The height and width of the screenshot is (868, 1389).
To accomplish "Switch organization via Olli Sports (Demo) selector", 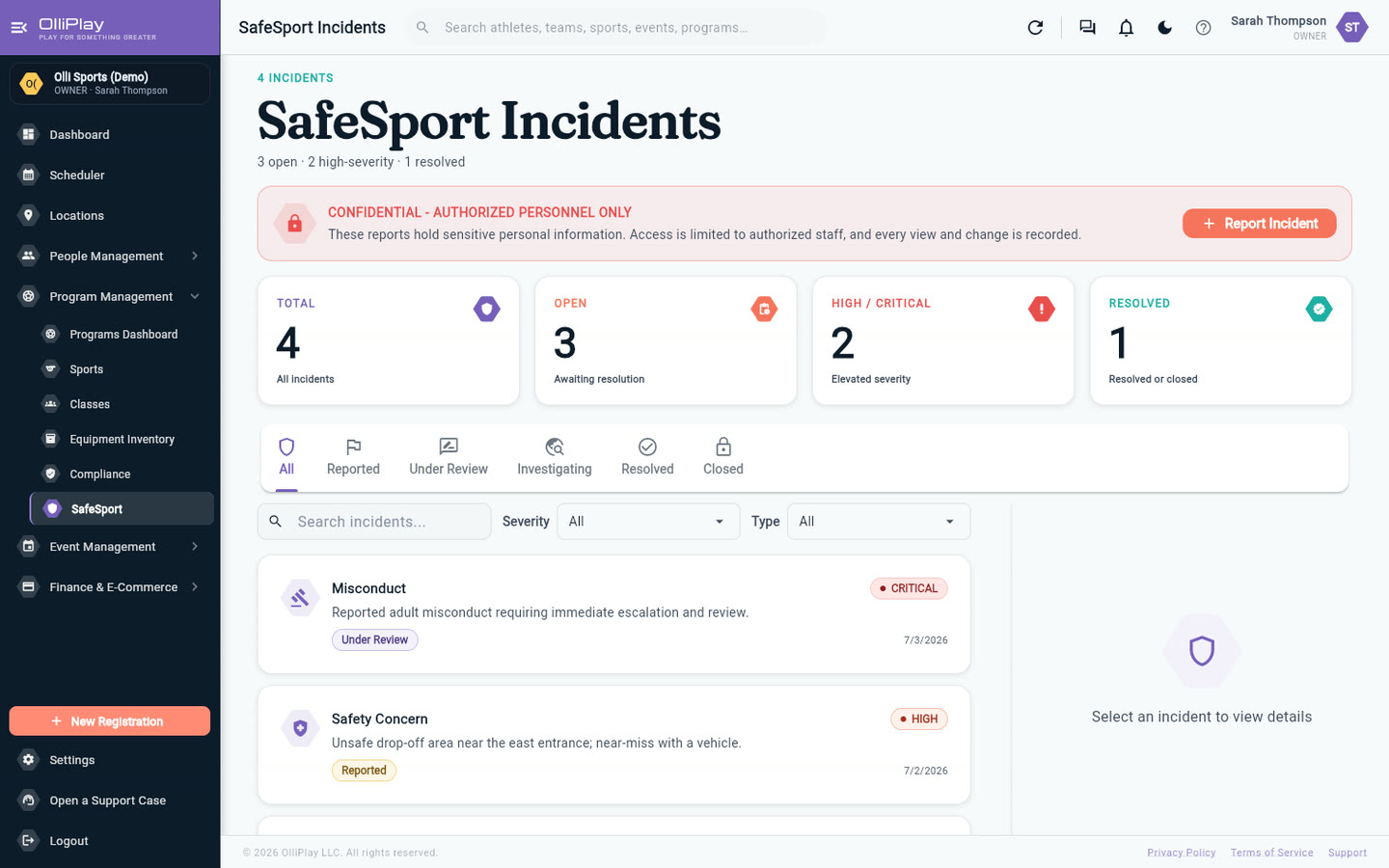I will coord(110,84).
